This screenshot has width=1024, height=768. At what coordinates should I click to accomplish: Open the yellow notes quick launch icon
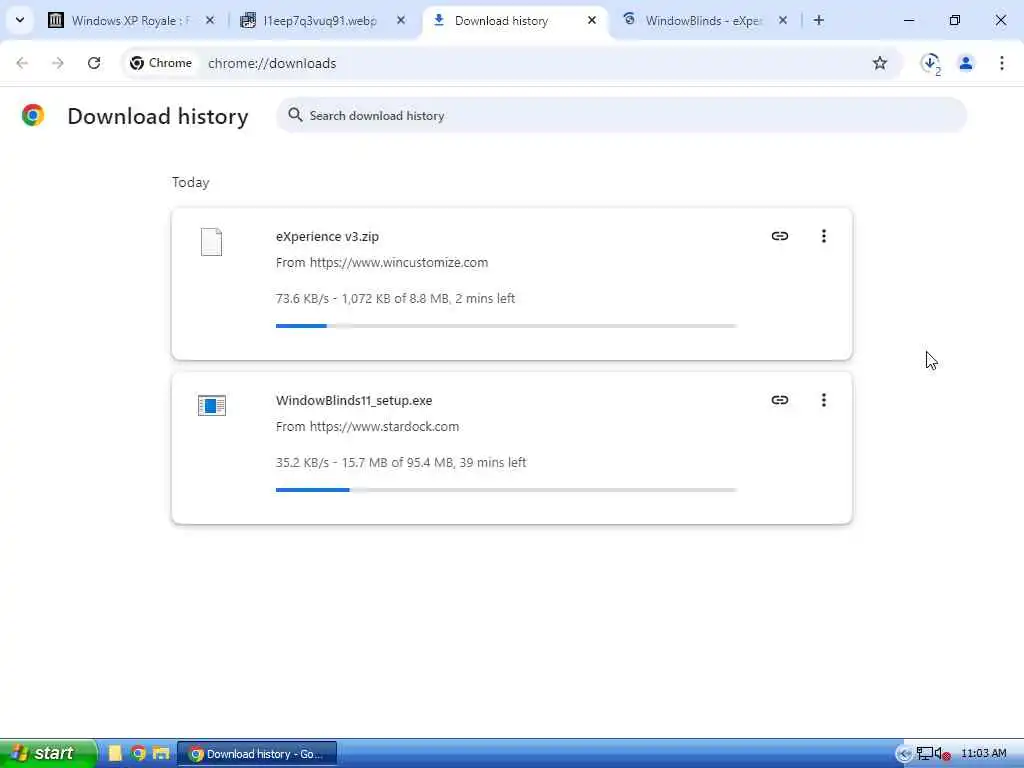(x=116, y=754)
